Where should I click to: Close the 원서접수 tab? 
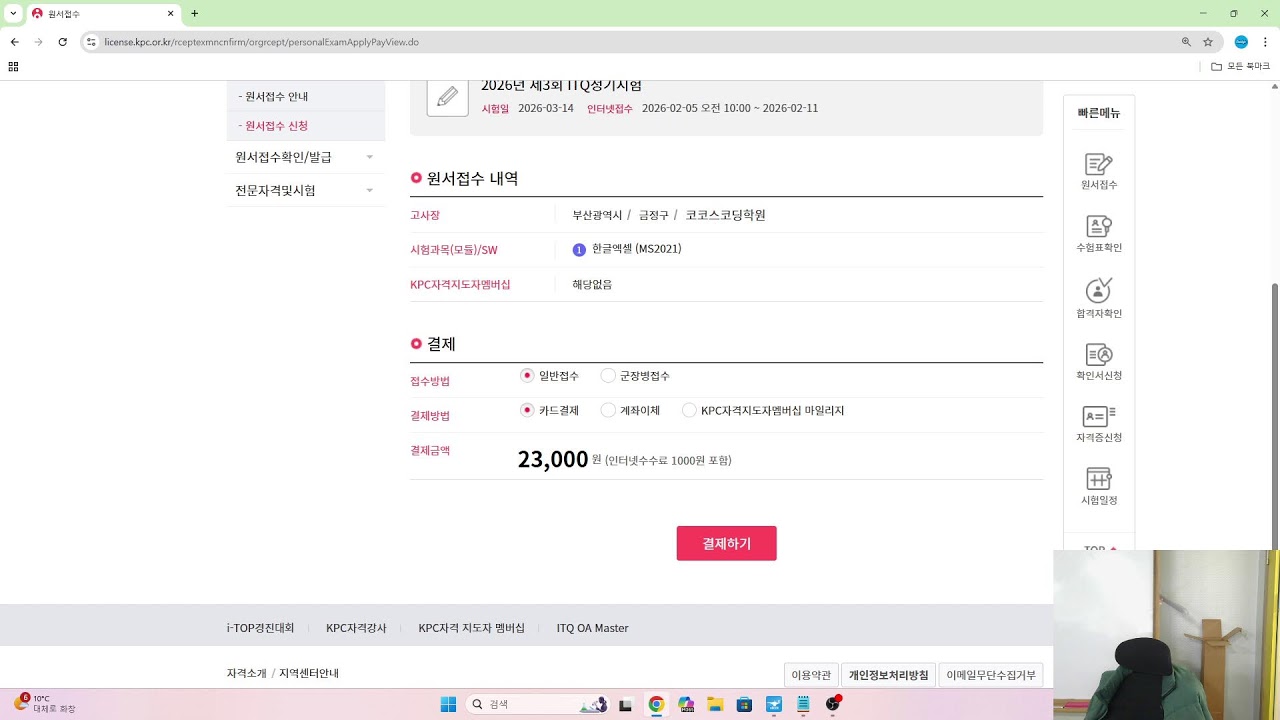click(171, 14)
